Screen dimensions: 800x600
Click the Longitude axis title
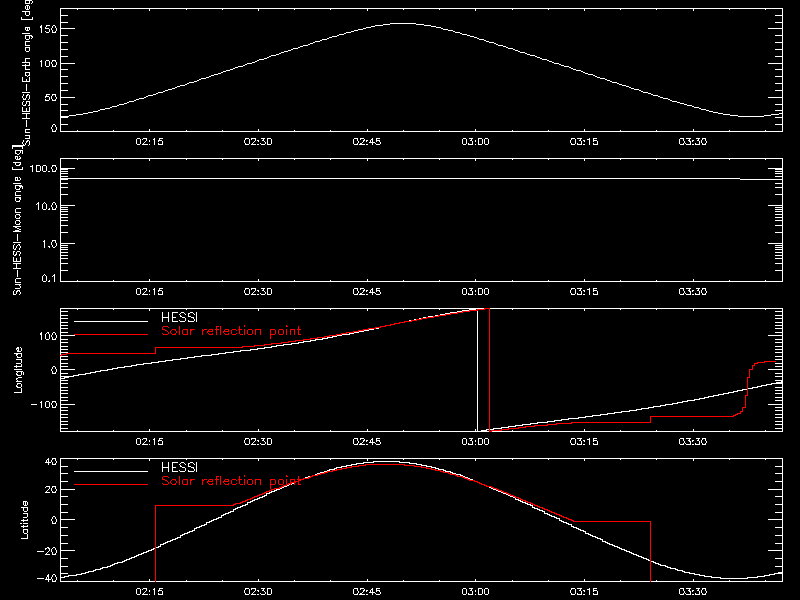click(x=18, y=370)
